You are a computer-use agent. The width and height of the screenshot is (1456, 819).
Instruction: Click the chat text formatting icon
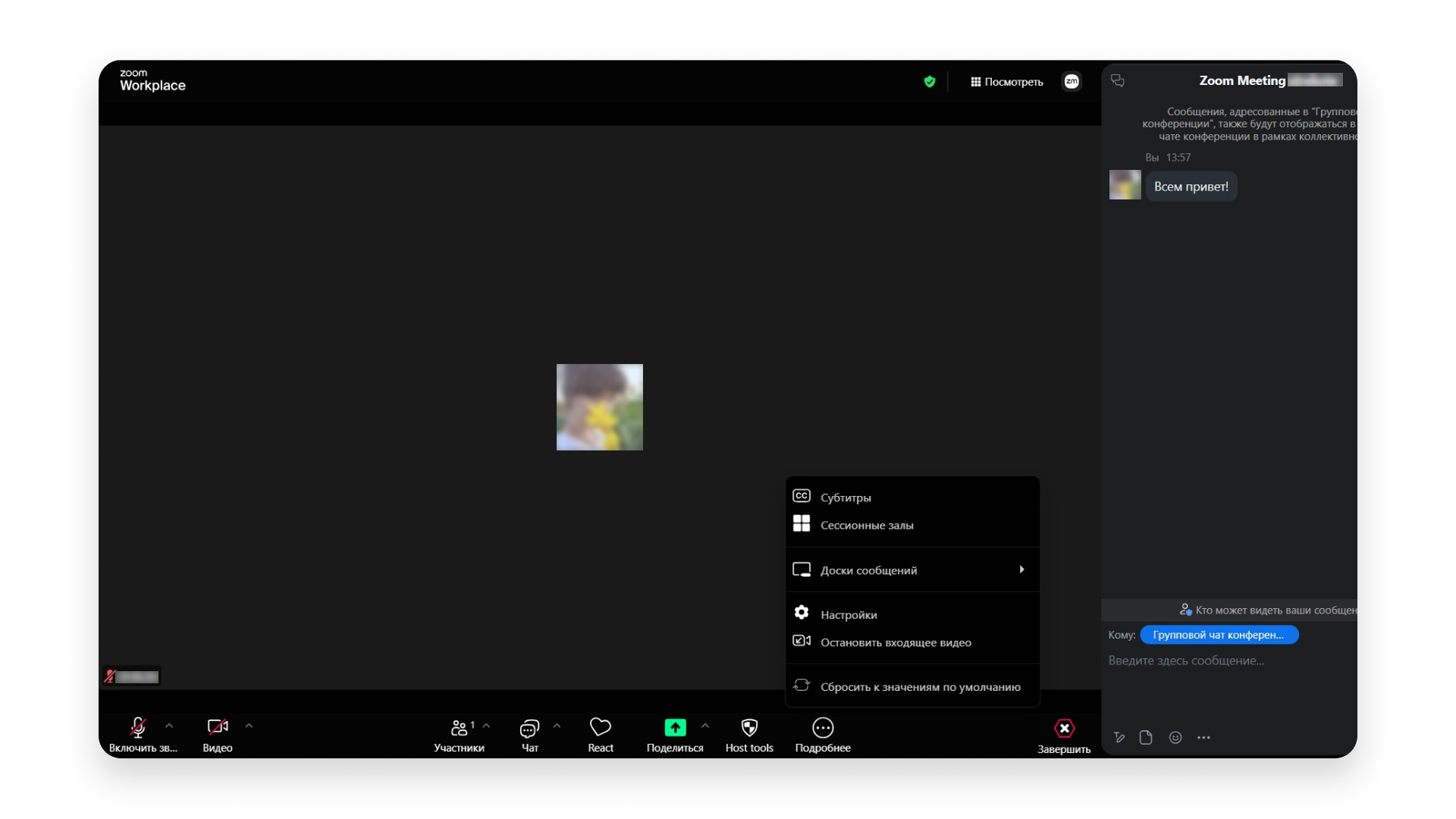[x=1119, y=737]
